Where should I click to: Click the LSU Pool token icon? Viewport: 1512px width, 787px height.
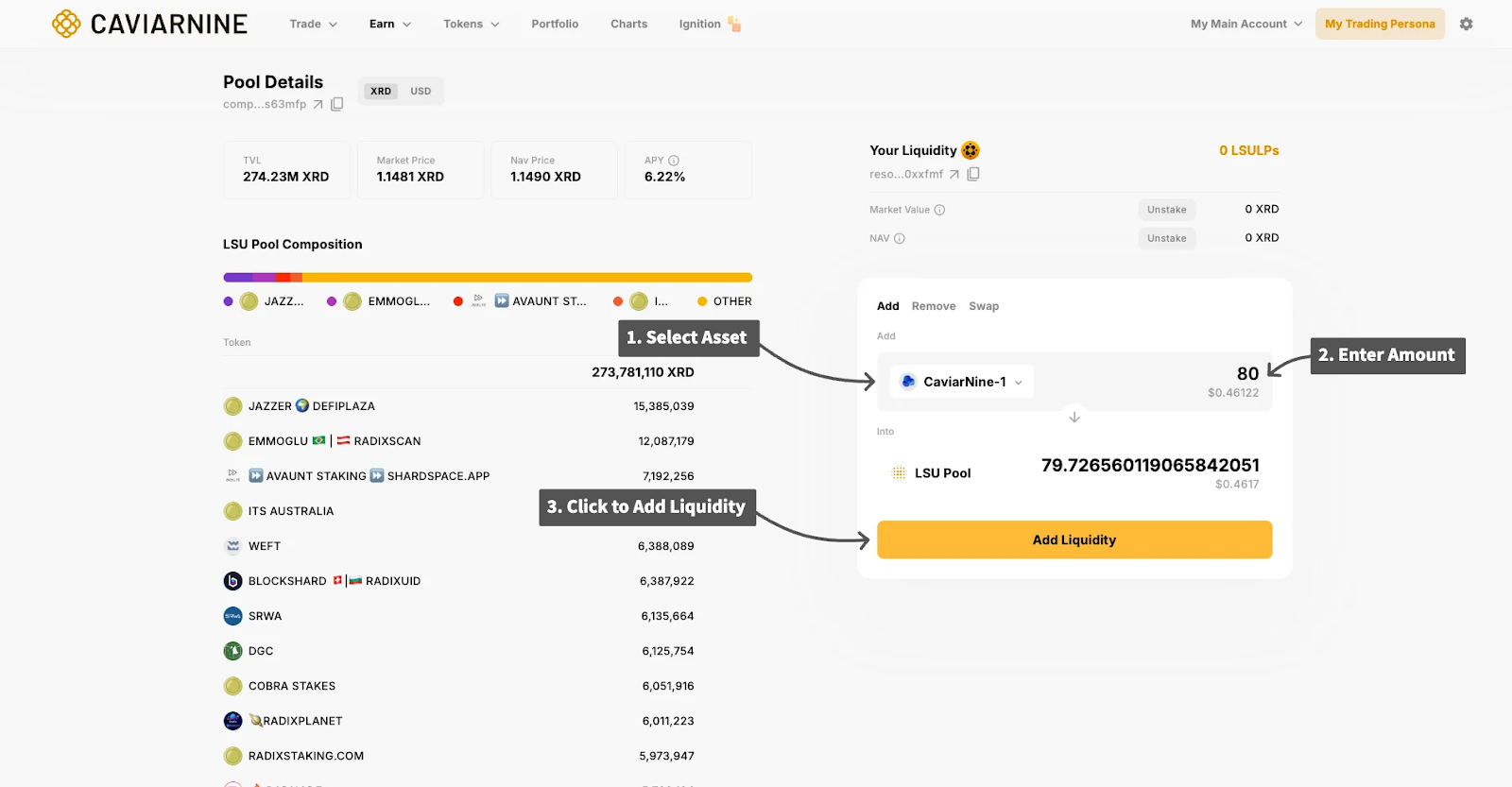[899, 473]
